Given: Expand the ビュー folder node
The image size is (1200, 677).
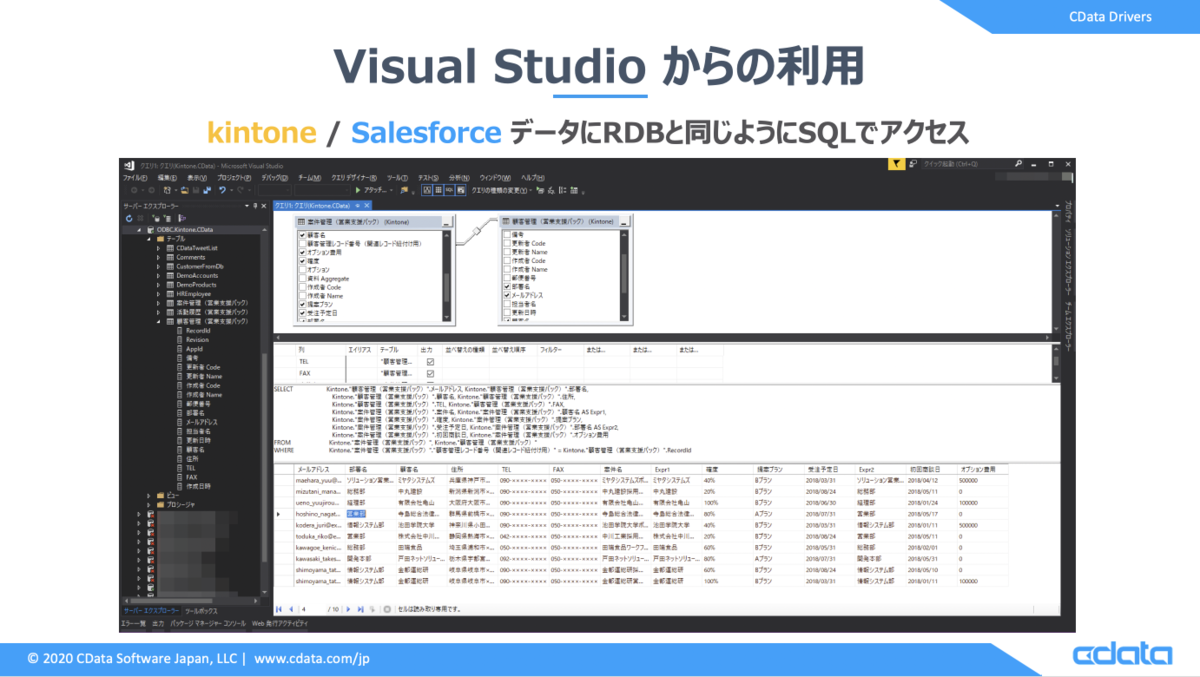Looking at the screenshot, I should tap(149, 495).
